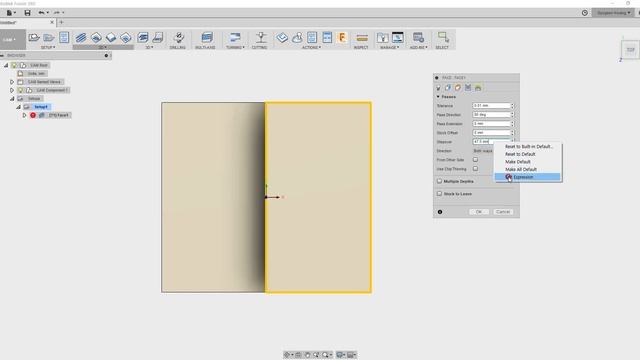
Task: Click the Inspect measure icon
Action: click(x=362, y=38)
